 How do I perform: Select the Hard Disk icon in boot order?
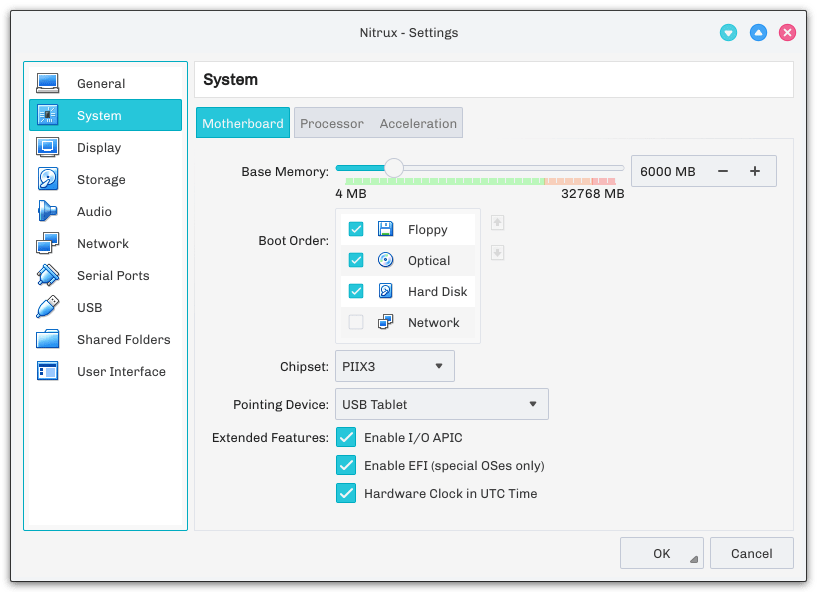[x=386, y=291]
